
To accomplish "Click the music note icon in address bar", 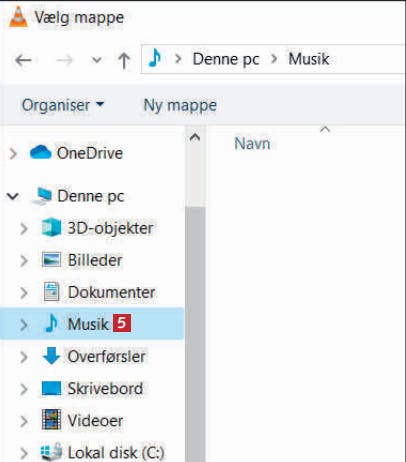I will (x=155, y=58).
